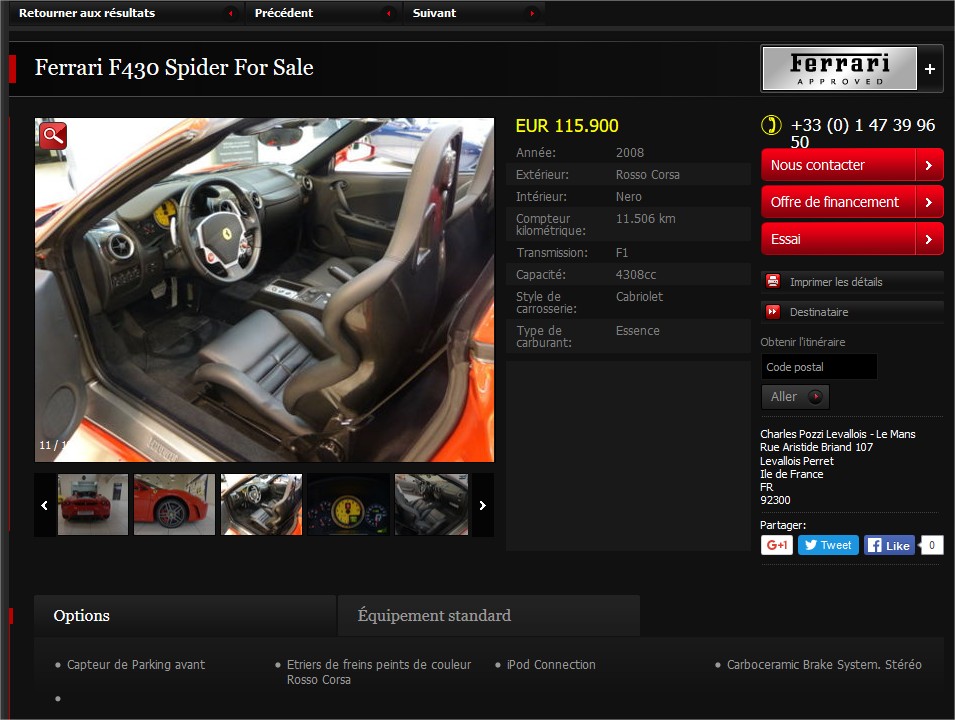The height and width of the screenshot is (720, 955).
Task: Go to previous thumbnails with left arrow
Action: [44, 505]
